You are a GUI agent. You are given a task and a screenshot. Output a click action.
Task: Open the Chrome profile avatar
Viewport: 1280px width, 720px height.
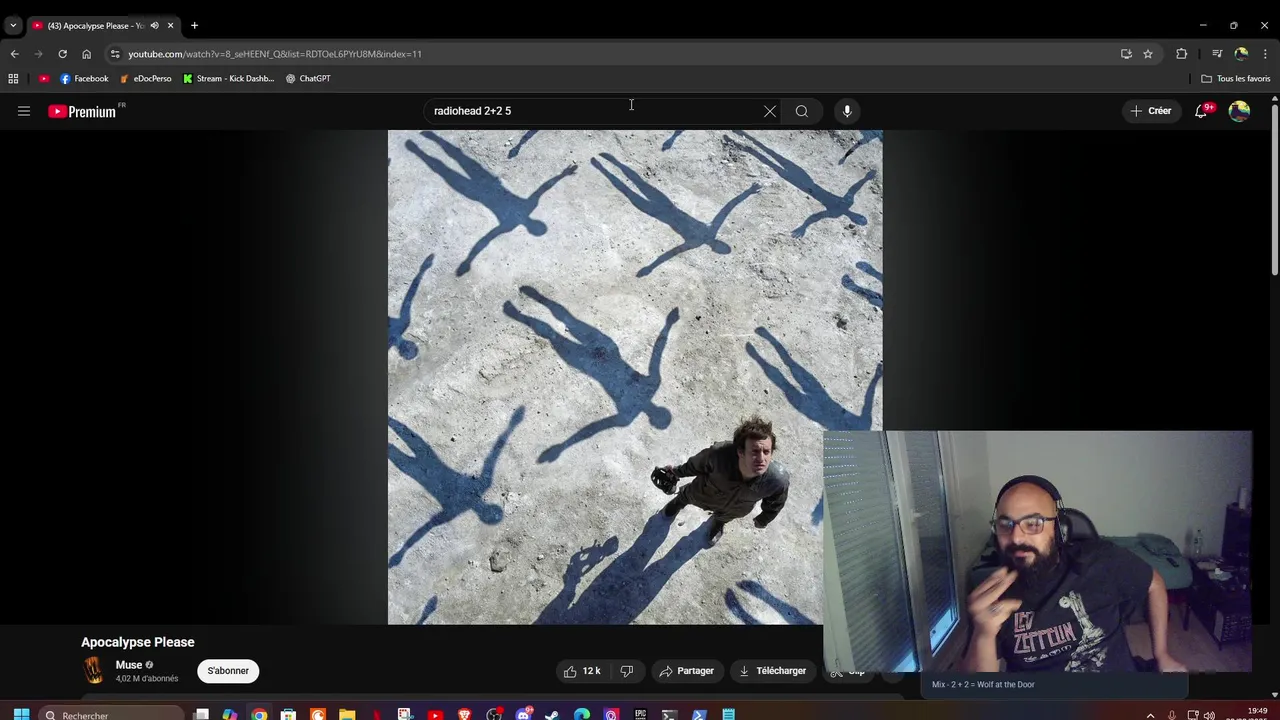(1241, 54)
